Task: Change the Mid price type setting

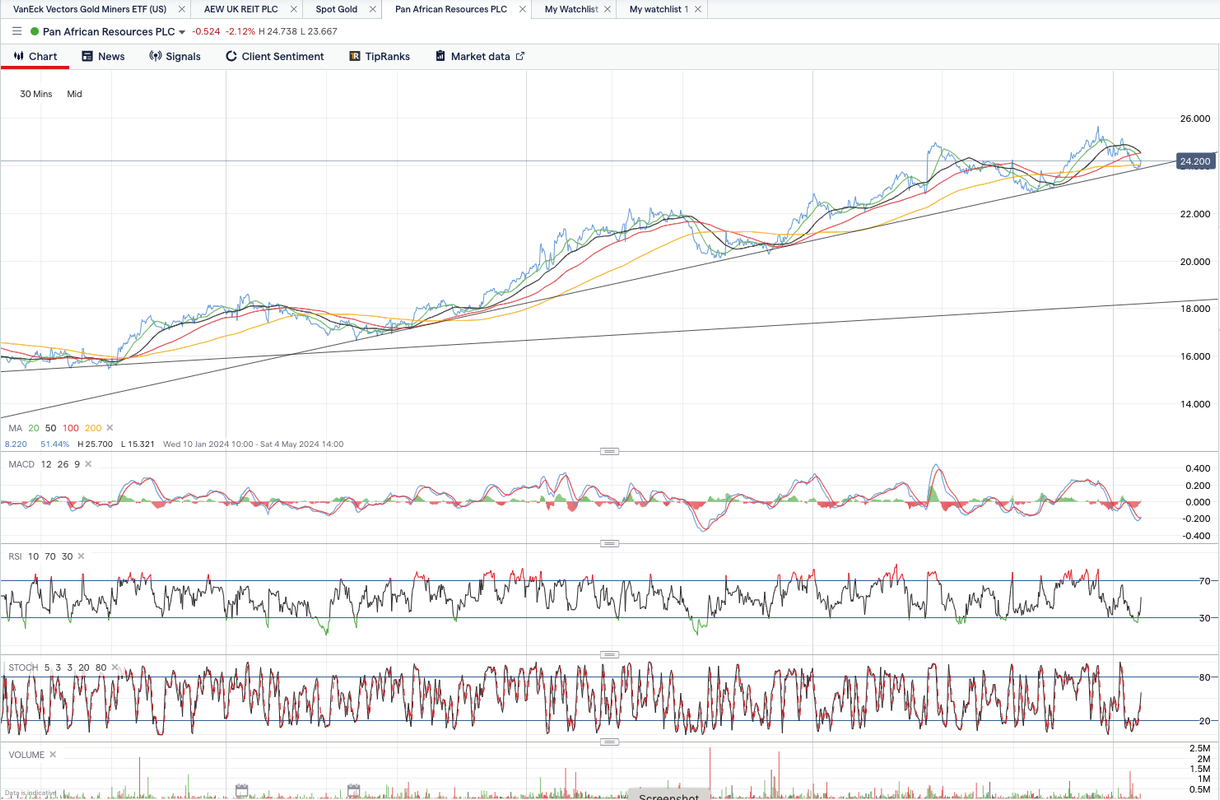Action: pos(74,94)
